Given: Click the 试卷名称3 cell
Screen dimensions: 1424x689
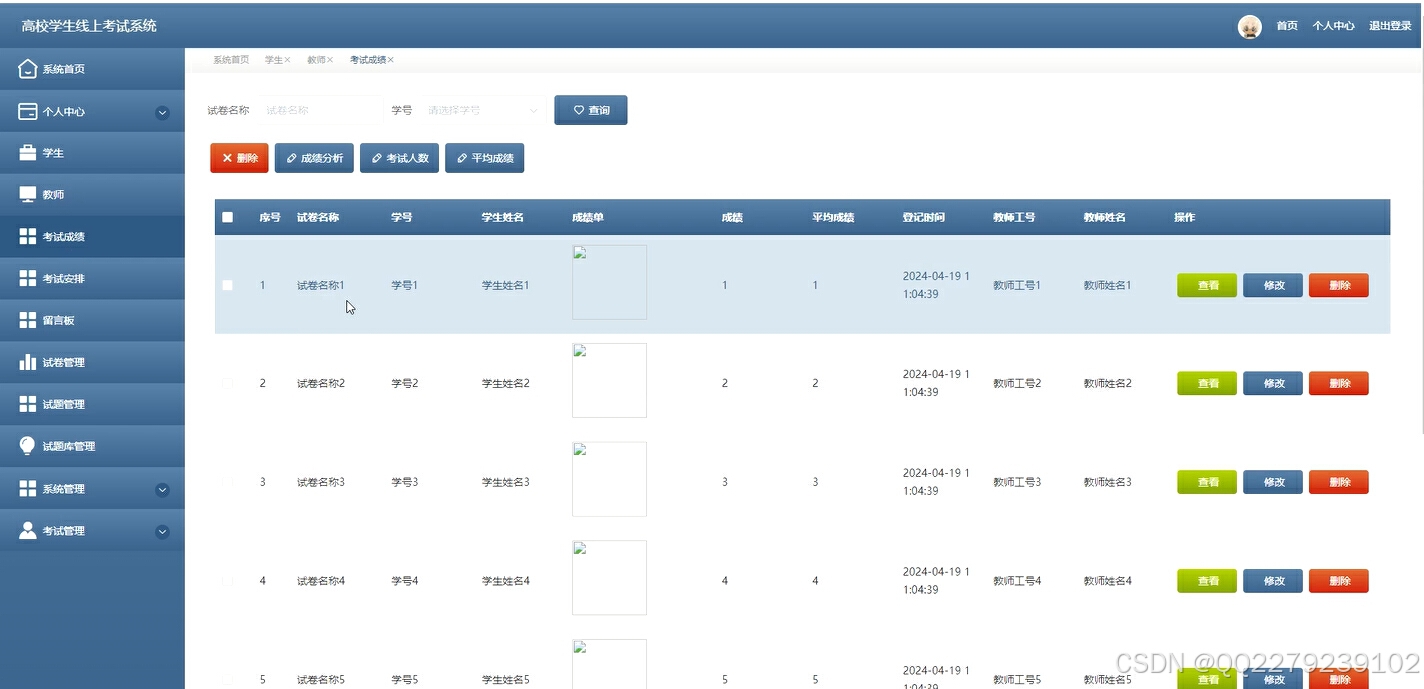Looking at the screenshot, I should click(321, 482).
